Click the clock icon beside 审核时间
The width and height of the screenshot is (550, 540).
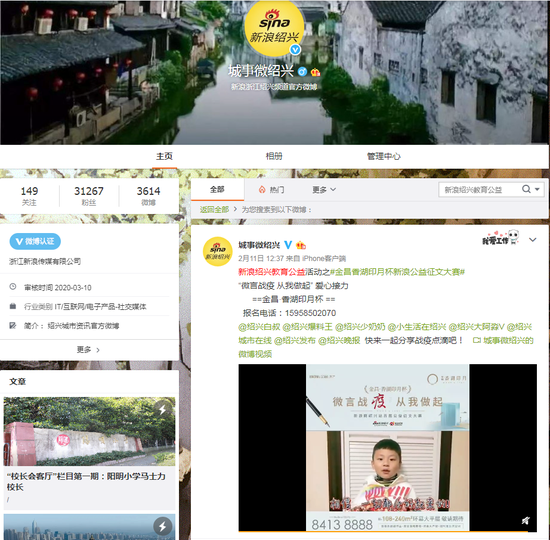(13, 287)
